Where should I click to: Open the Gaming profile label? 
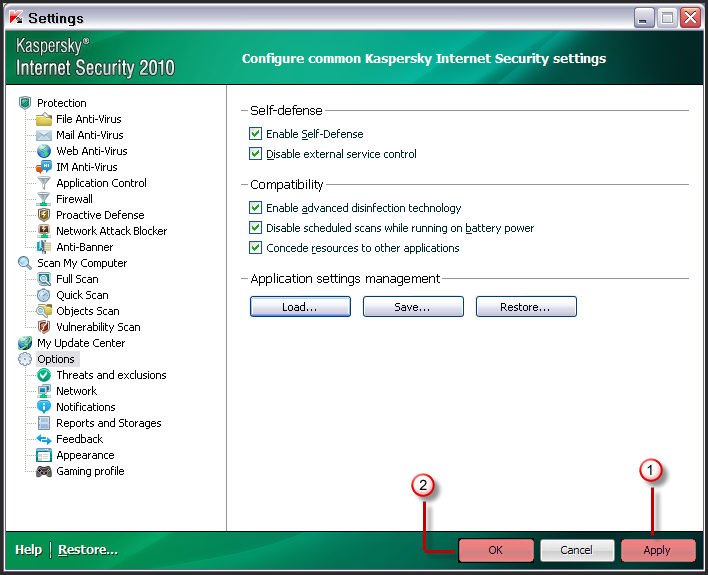pos(90,471)
